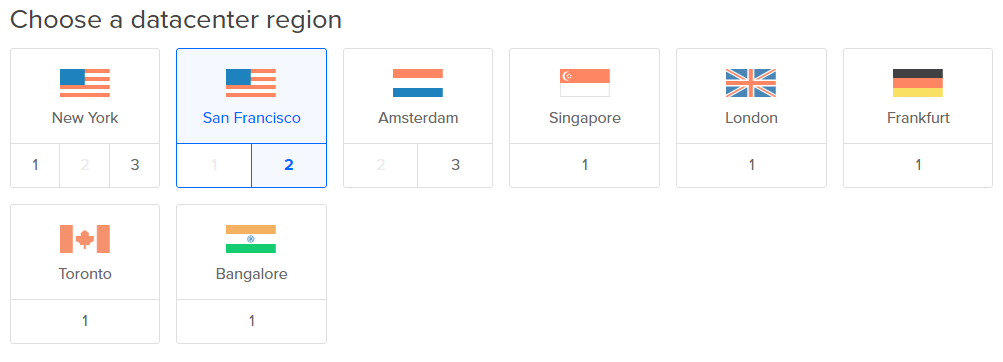Select New York datacenter 1

[x=35, y=165]
